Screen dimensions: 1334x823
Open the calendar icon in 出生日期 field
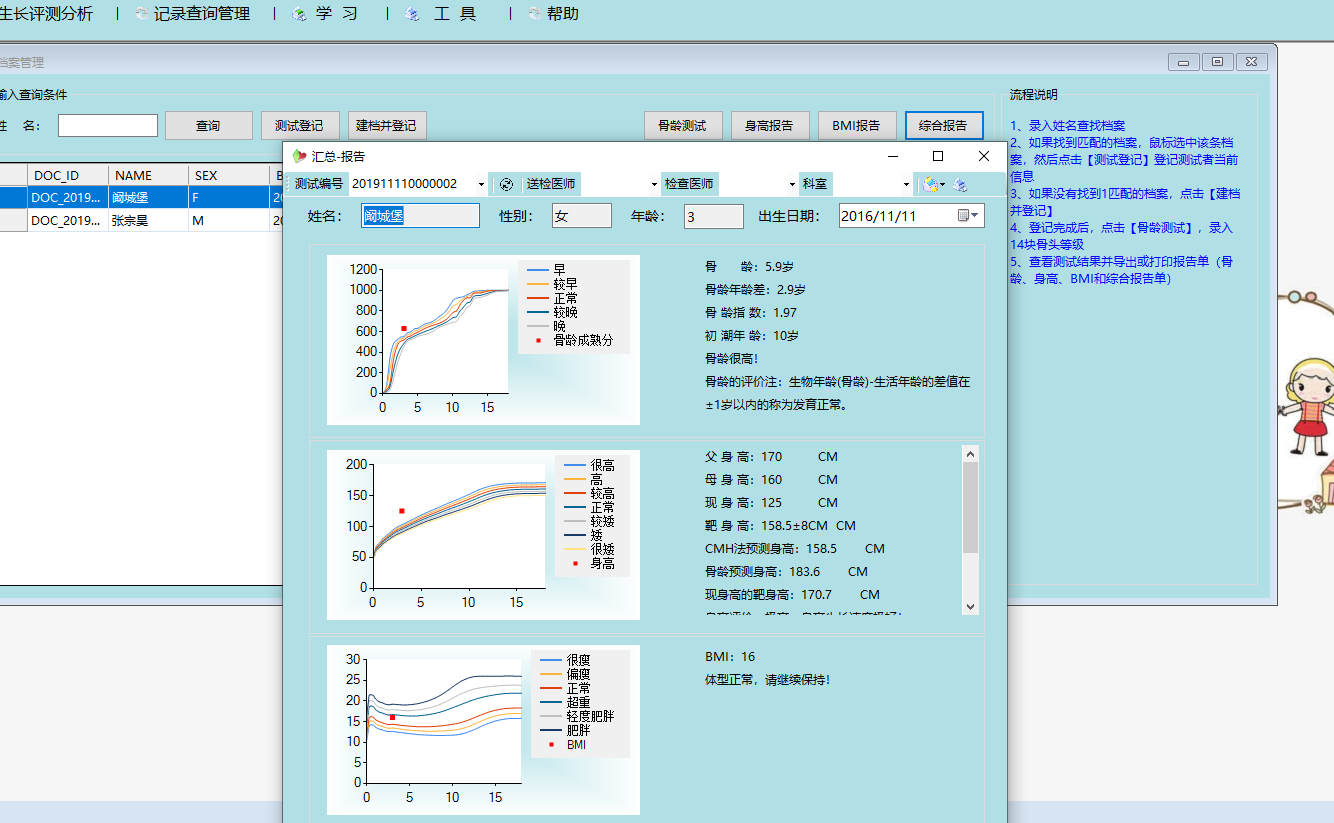coord(965,216)
